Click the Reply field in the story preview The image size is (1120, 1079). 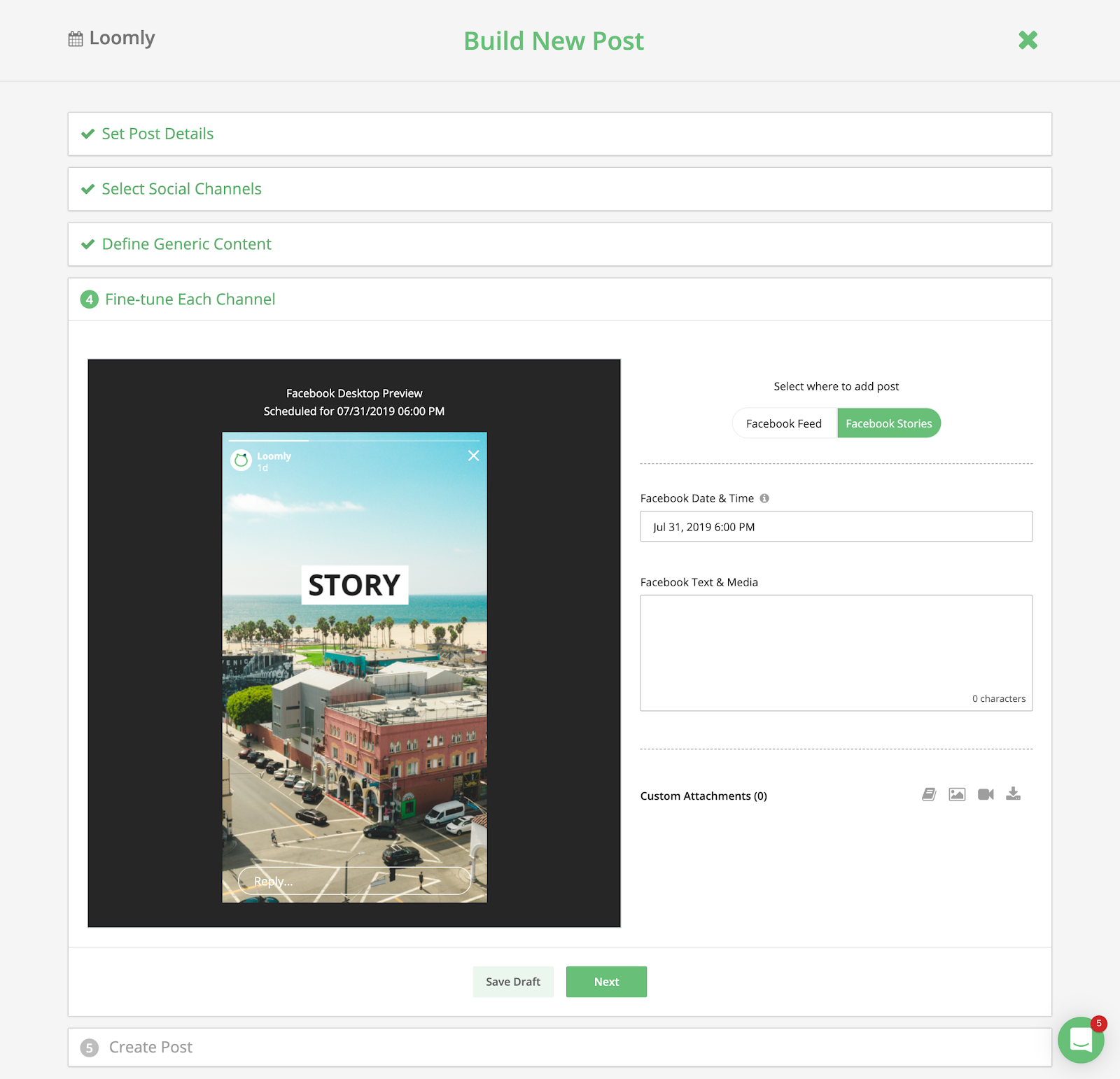(354, 881)
